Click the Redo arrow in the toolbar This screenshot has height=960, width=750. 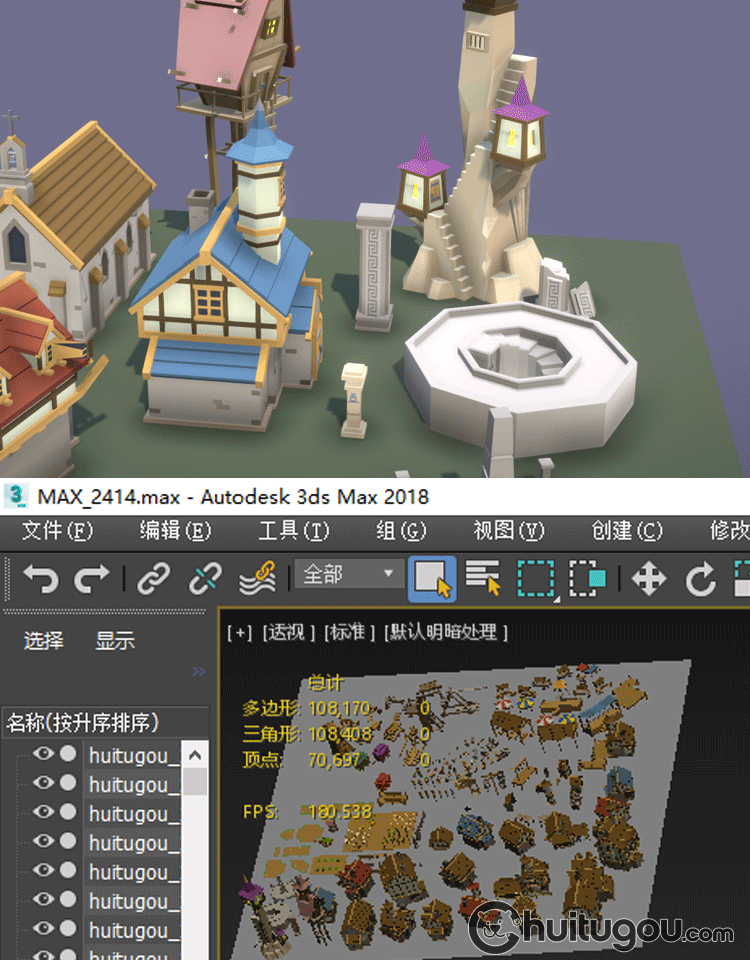pos(92,578)
